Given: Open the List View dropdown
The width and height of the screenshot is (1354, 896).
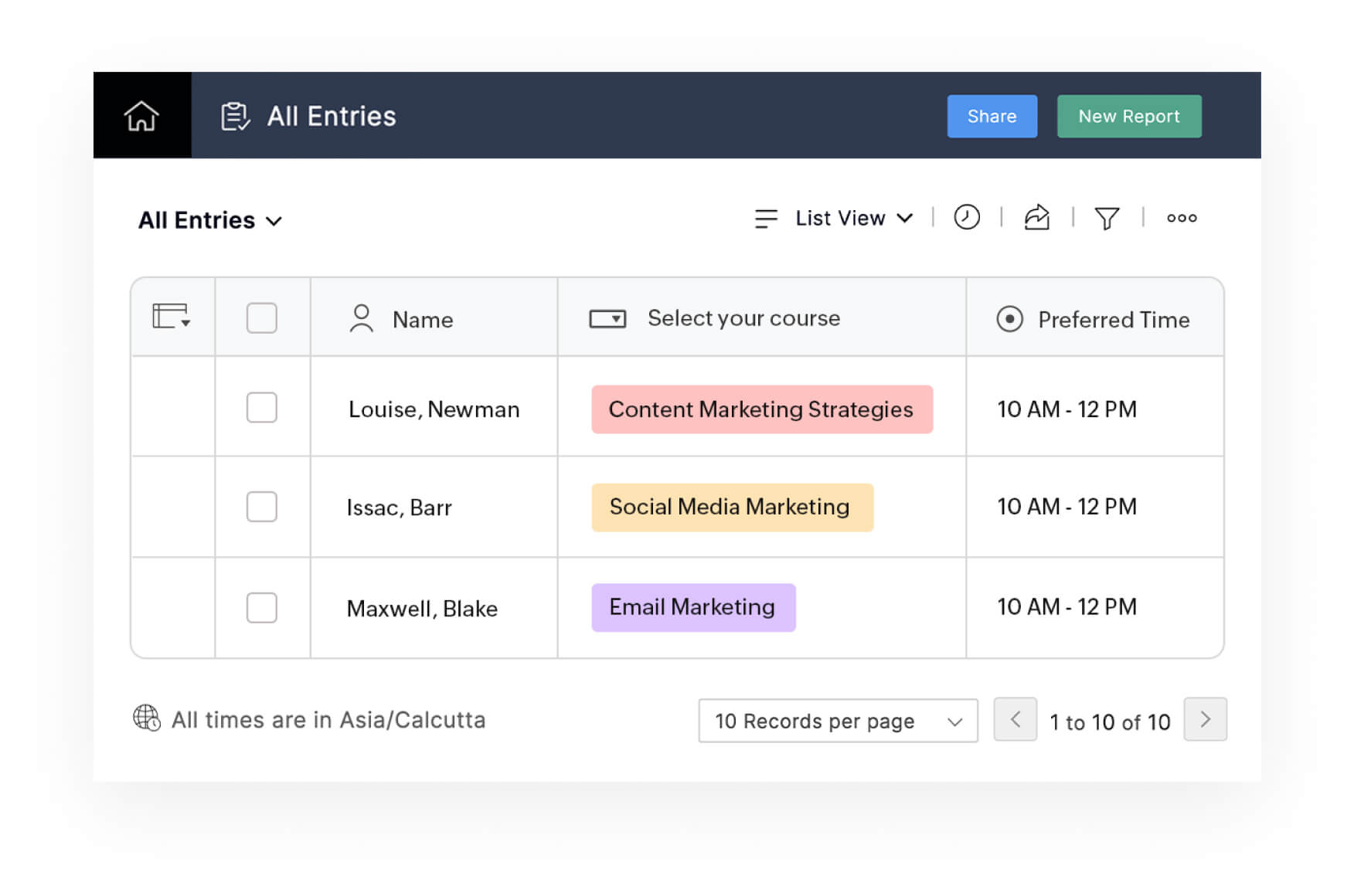Looking at the screenshot, I should pyautogui.click(x=835, y=219).
